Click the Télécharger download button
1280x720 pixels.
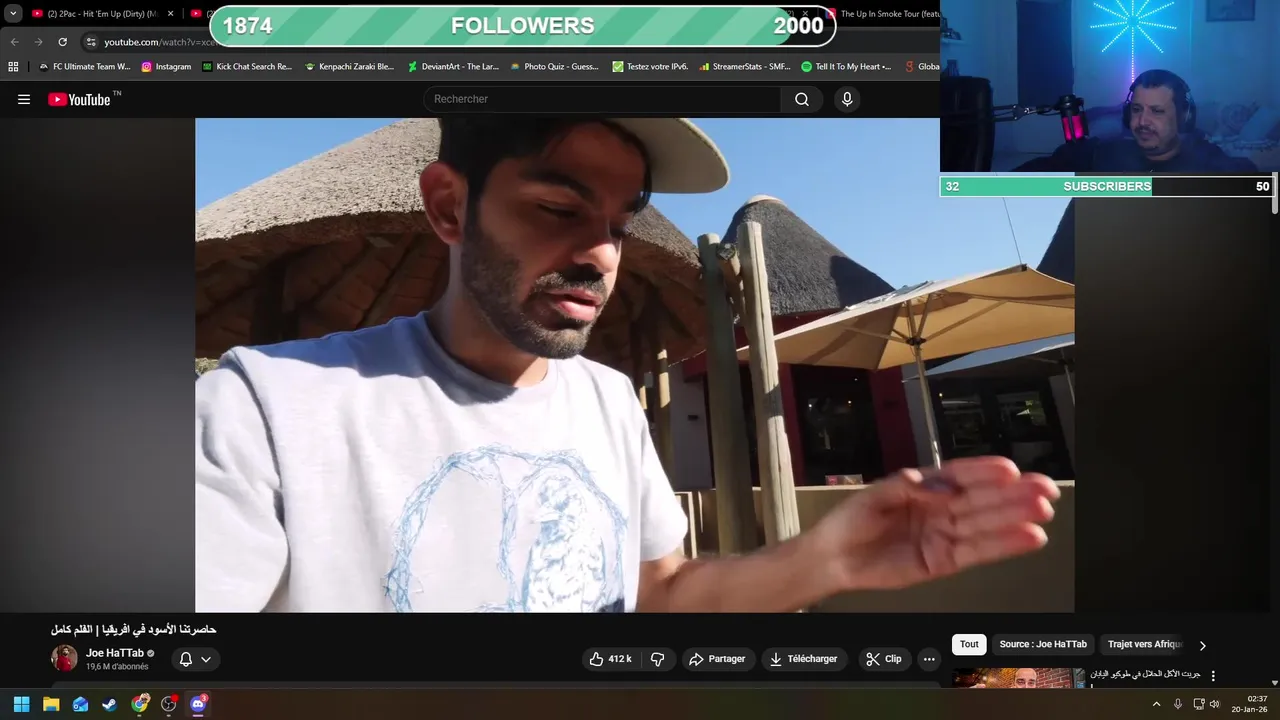(804, 659)
